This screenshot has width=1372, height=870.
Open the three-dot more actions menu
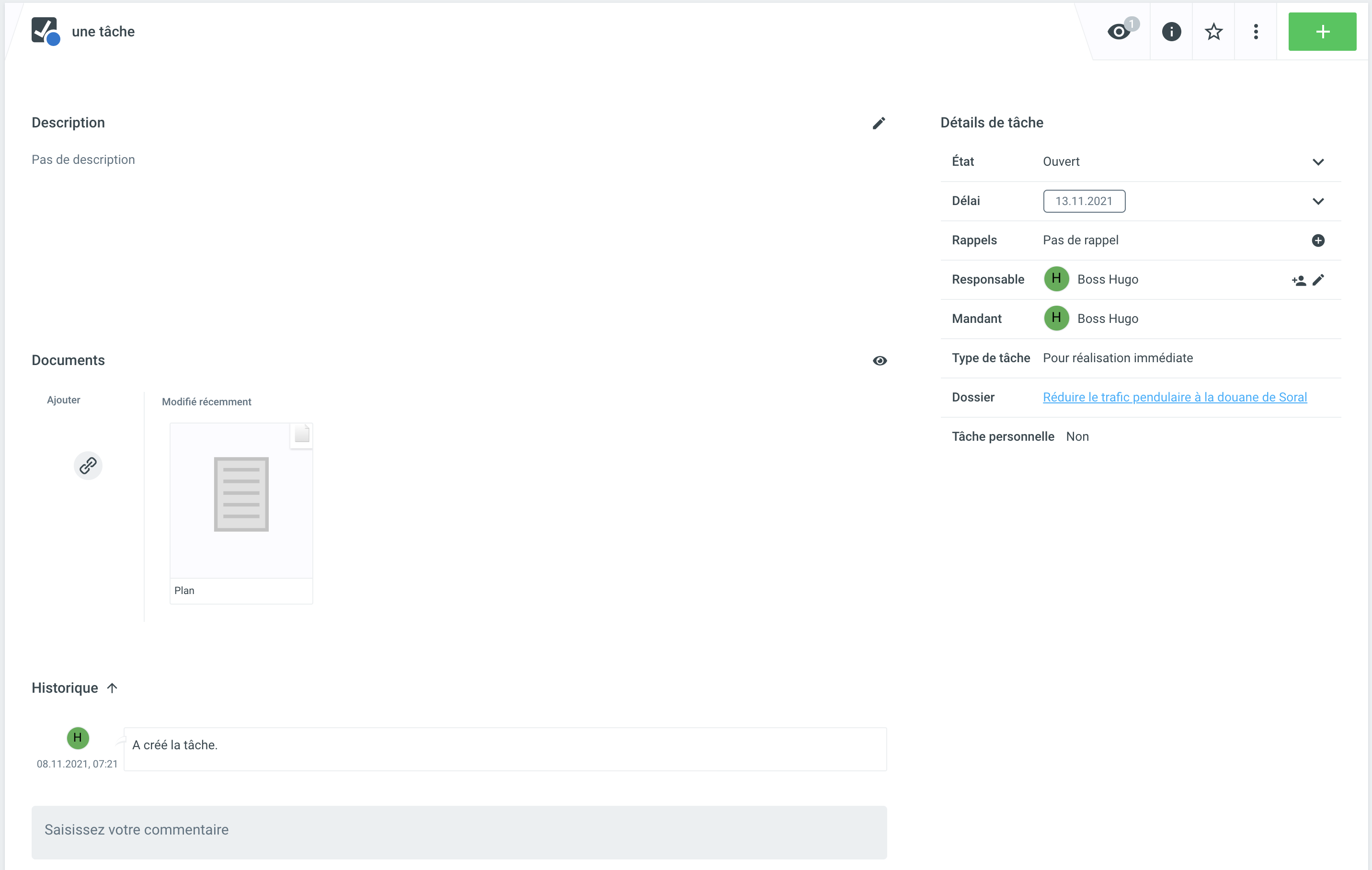[x=1256, y=31]
